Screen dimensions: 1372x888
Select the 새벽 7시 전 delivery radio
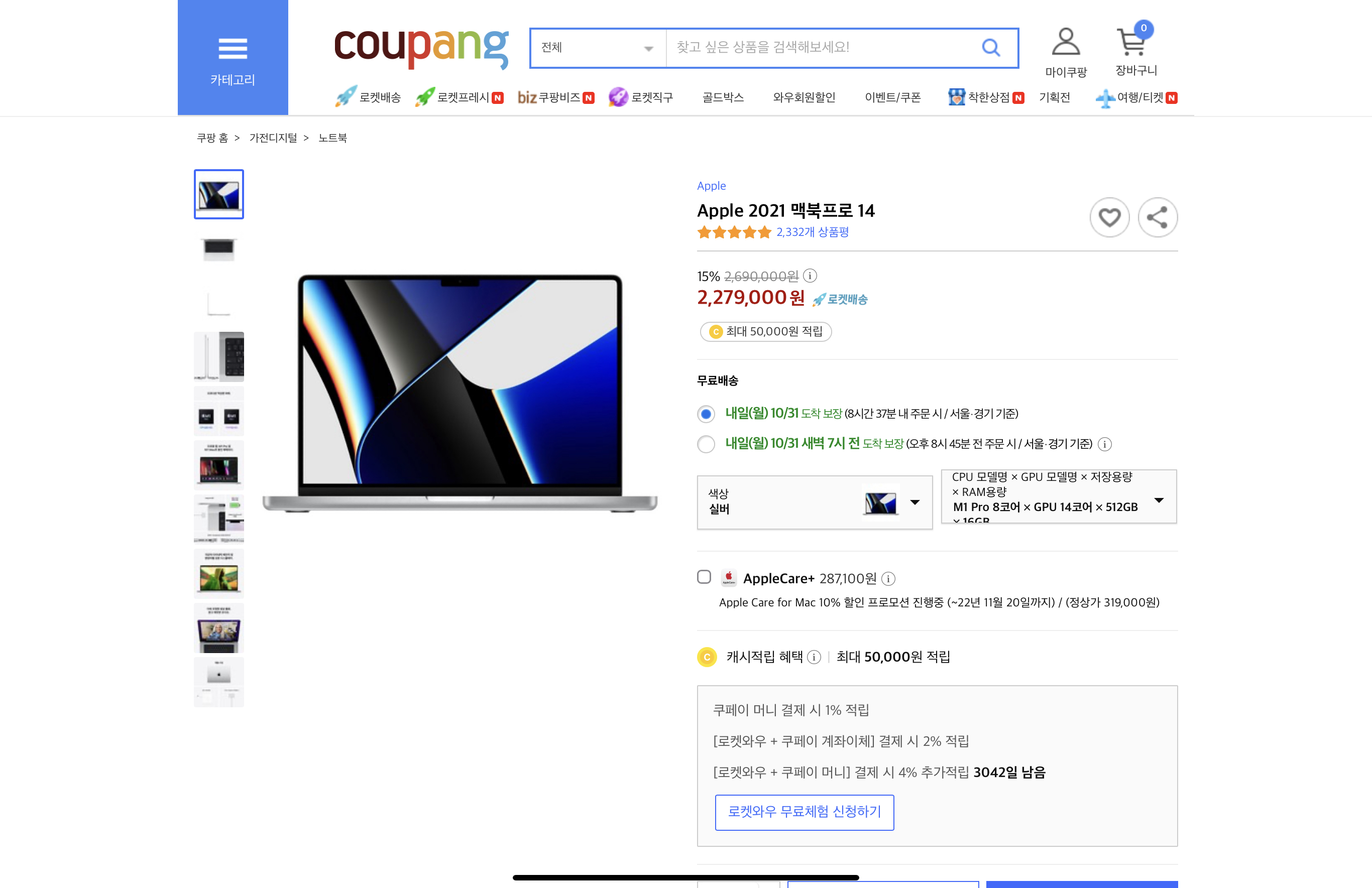(x=706, y=444)
